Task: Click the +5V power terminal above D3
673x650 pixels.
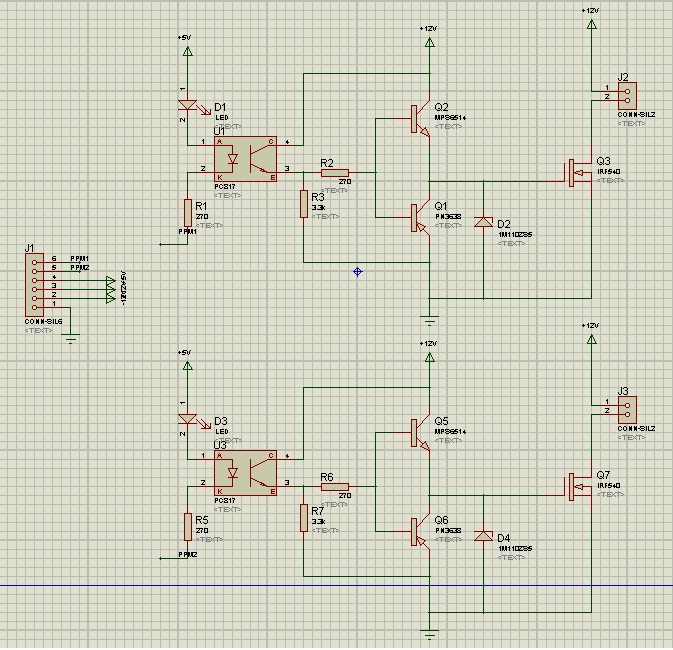Action: 188,365
